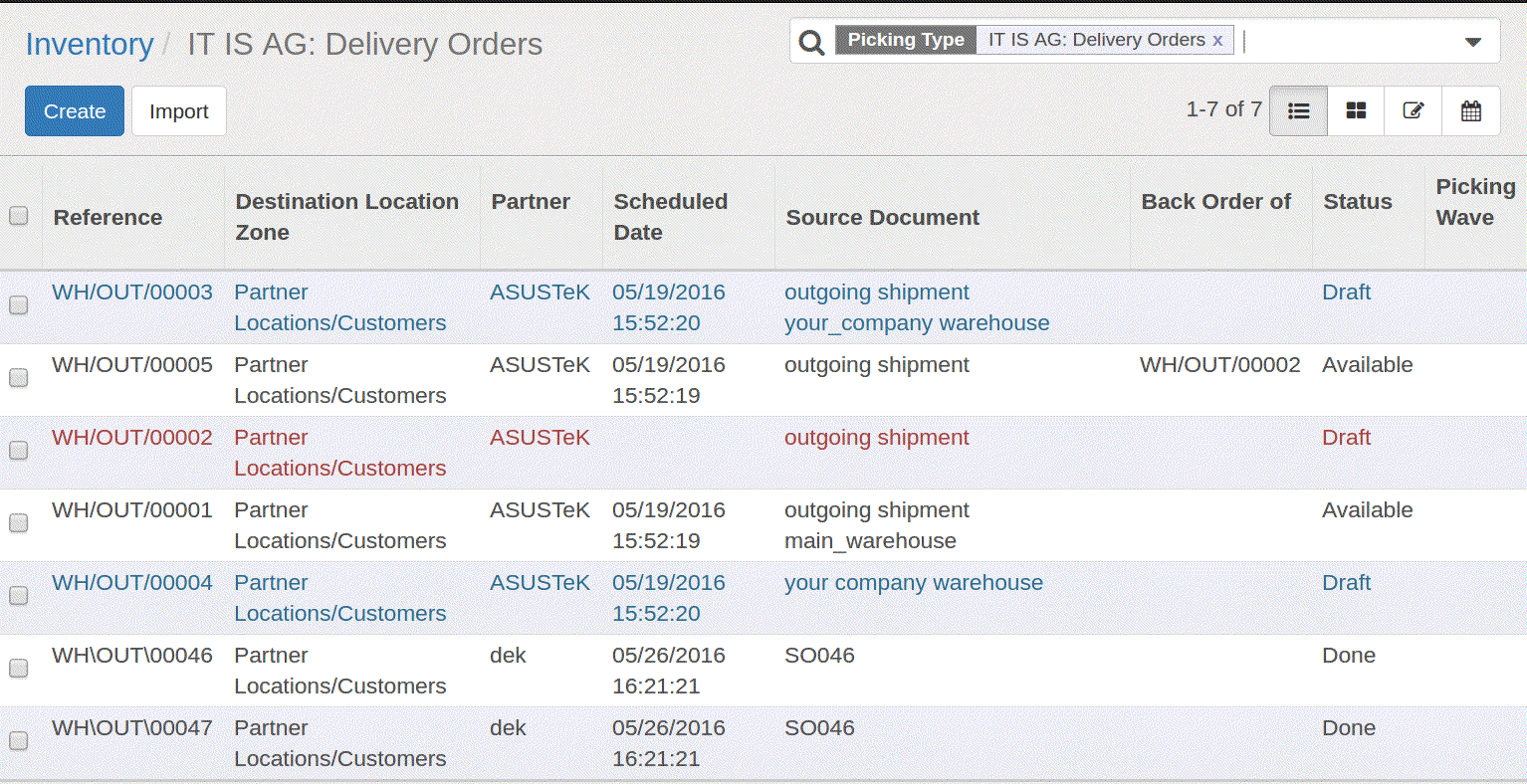Sort by Destination Location Zone header
The image size is (1527, 784).
346,216
